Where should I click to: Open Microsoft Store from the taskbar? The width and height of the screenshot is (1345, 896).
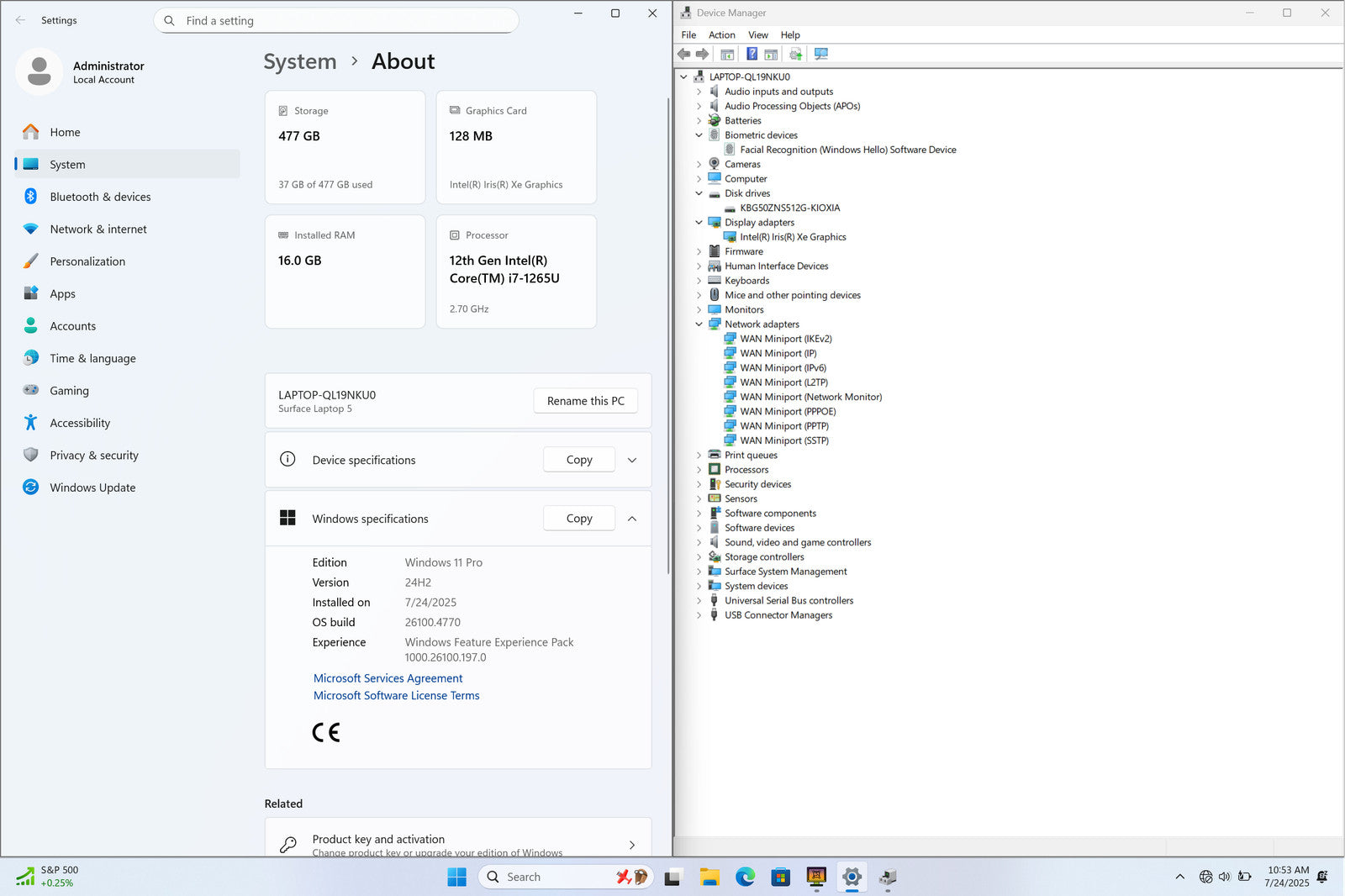(x=781, y=878)
